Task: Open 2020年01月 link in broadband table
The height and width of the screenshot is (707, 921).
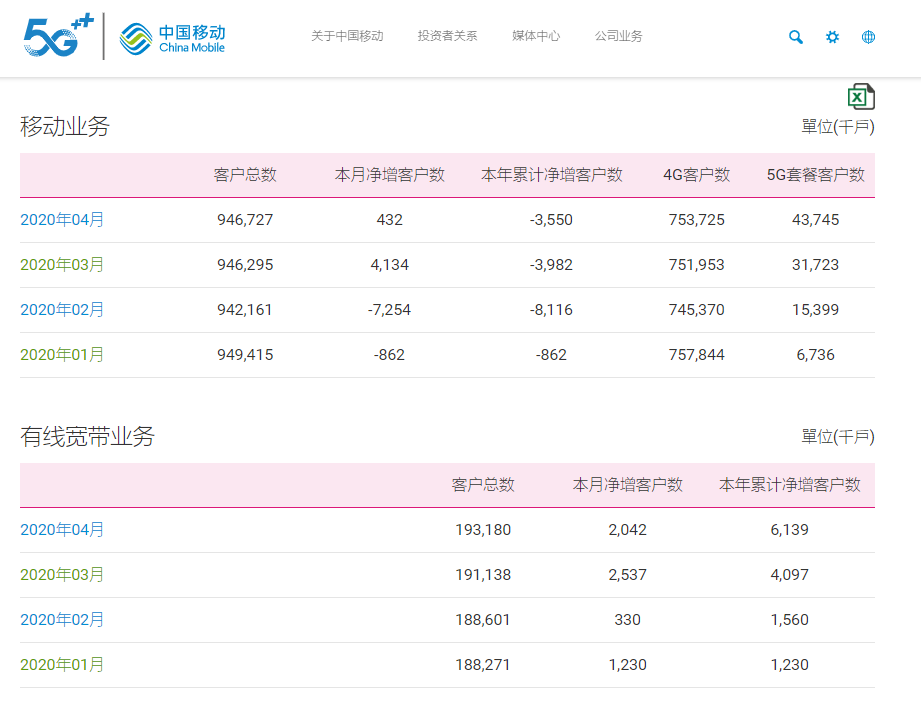Action: [x=62, y=665]
